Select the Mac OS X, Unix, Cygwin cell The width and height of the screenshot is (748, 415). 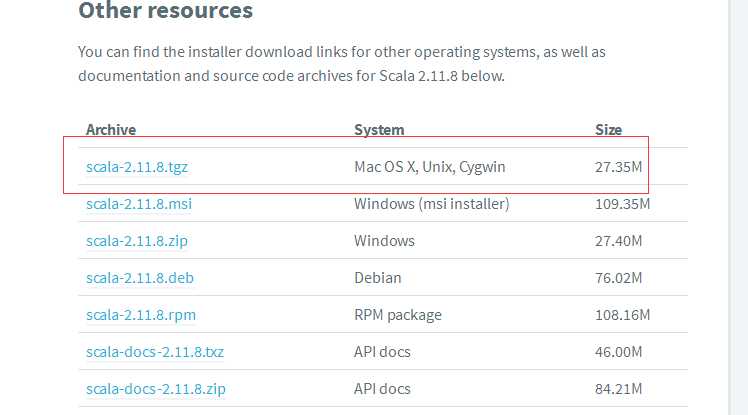click(429, 167)
